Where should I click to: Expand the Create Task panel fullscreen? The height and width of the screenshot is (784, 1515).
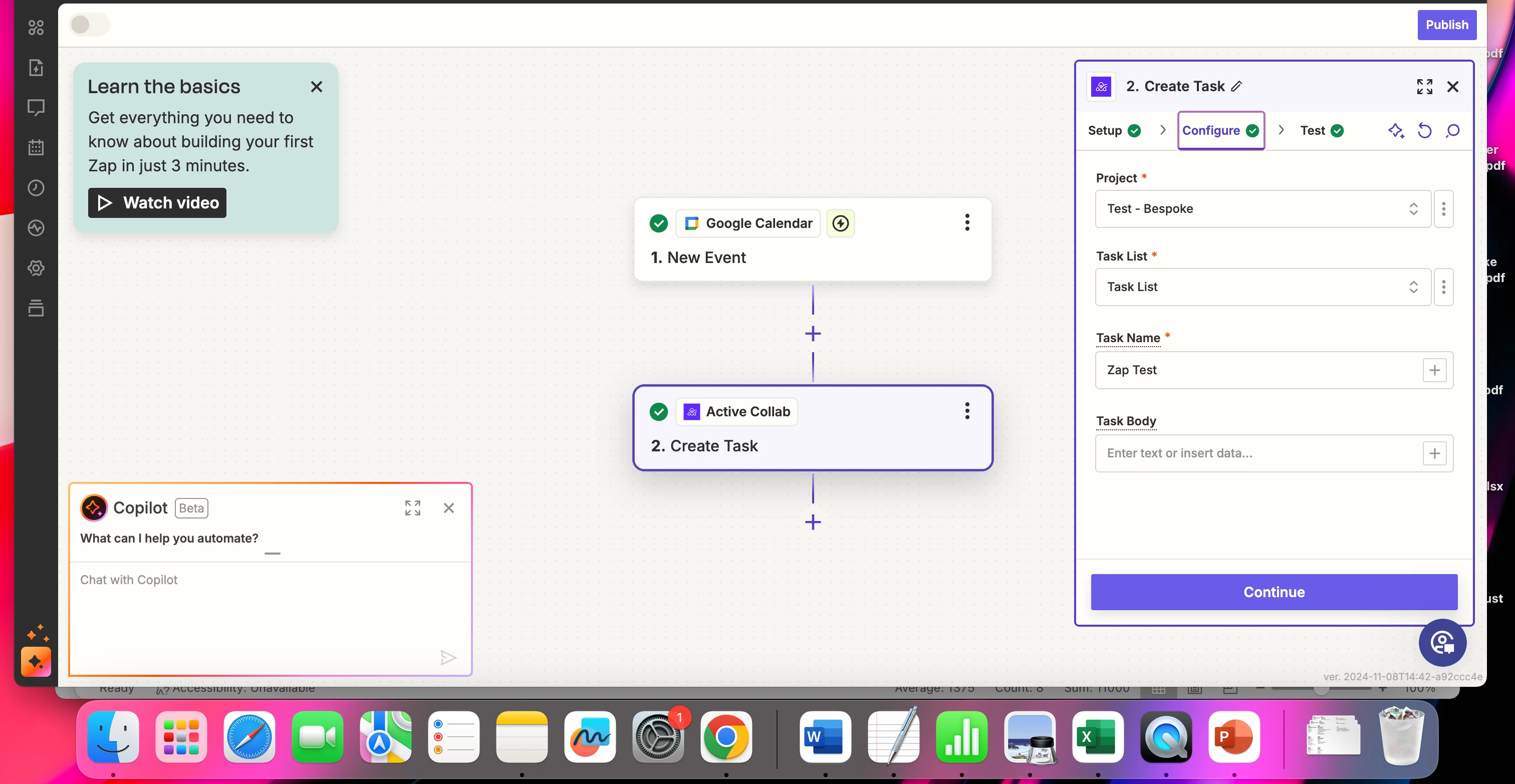point(1424,87)
